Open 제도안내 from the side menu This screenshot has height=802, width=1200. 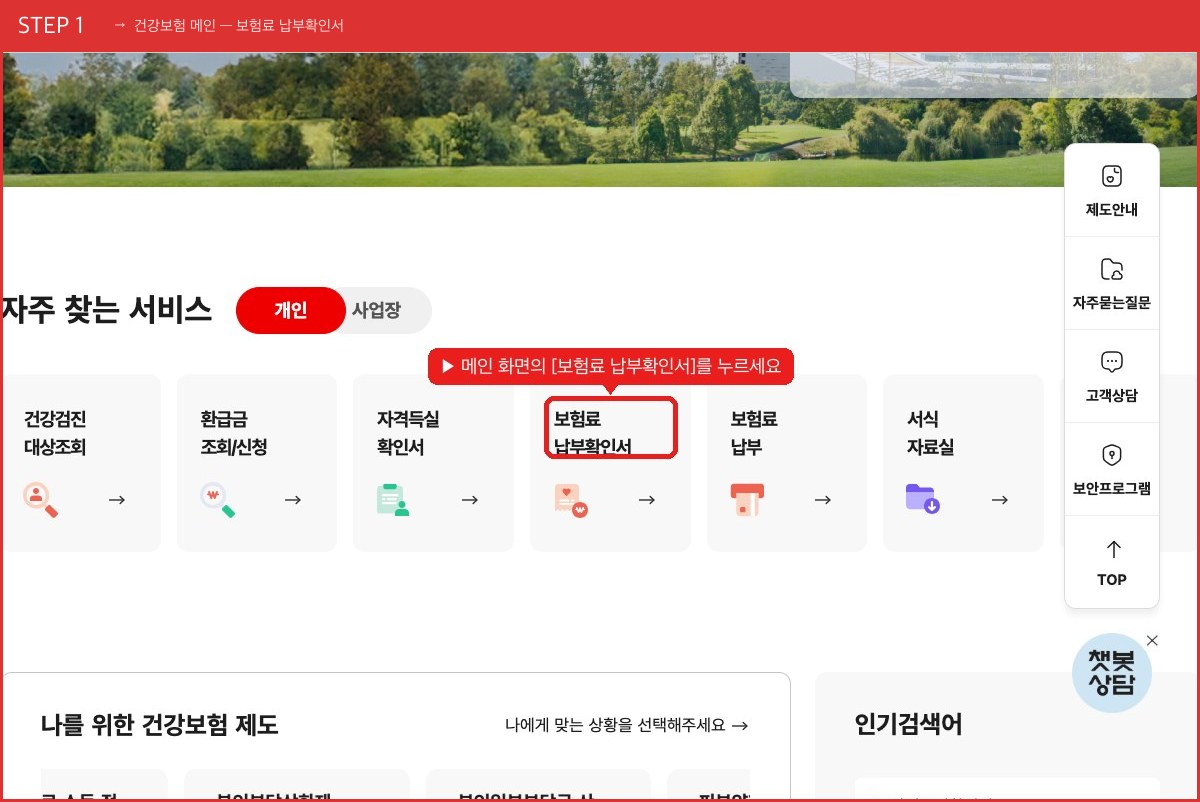pos(1112,191)
